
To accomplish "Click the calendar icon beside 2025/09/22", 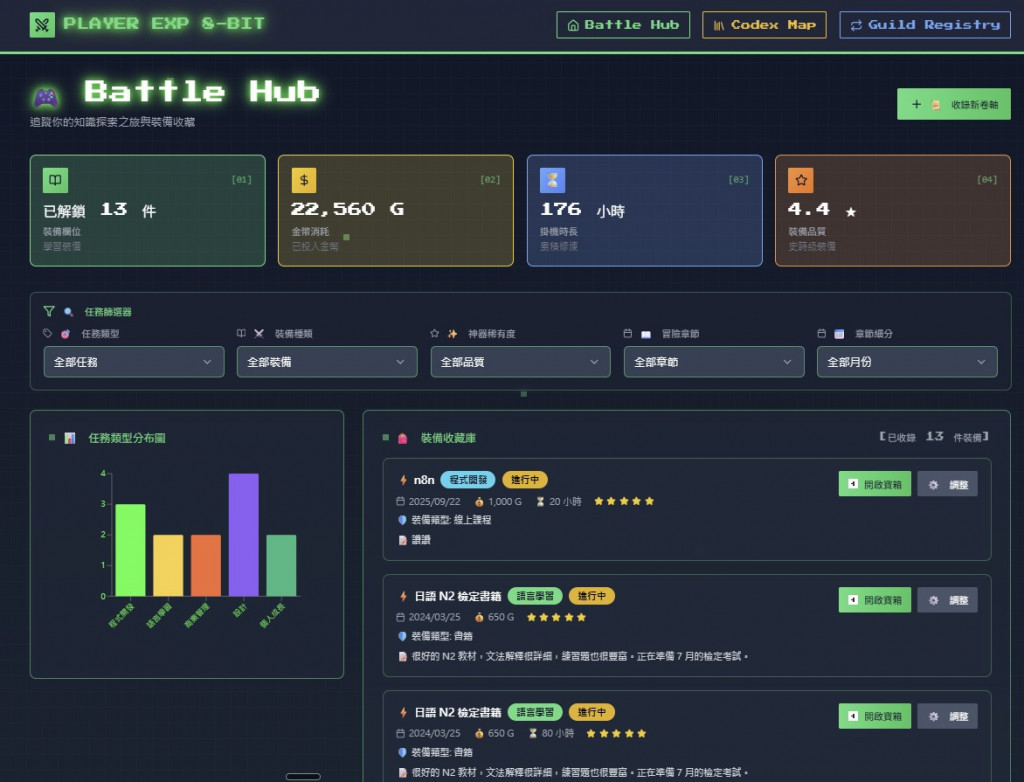I will (400, 501).
